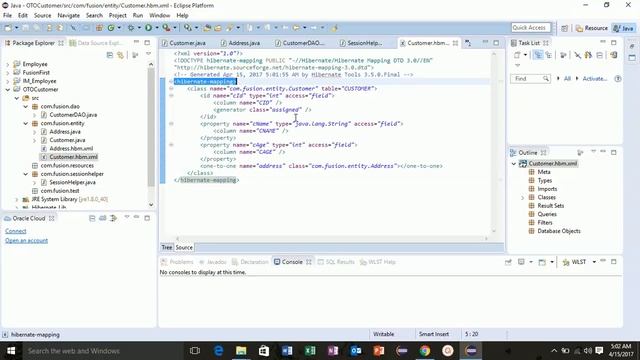The height and width of the screenshot is (360, 640).
Task: Open the Window menu
Action: (x=159, y=15)
